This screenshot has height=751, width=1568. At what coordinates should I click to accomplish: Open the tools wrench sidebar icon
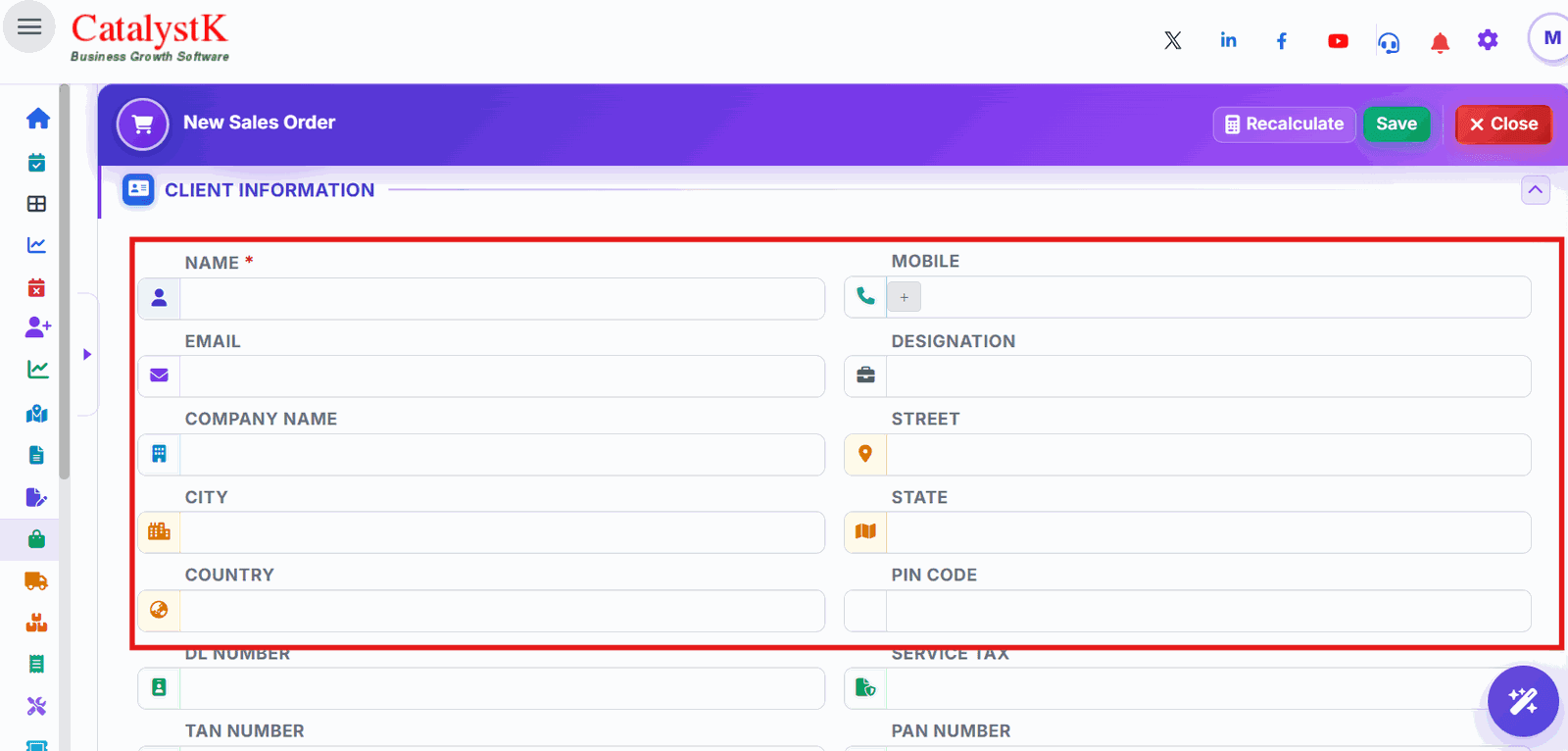[x=36, y=706]
